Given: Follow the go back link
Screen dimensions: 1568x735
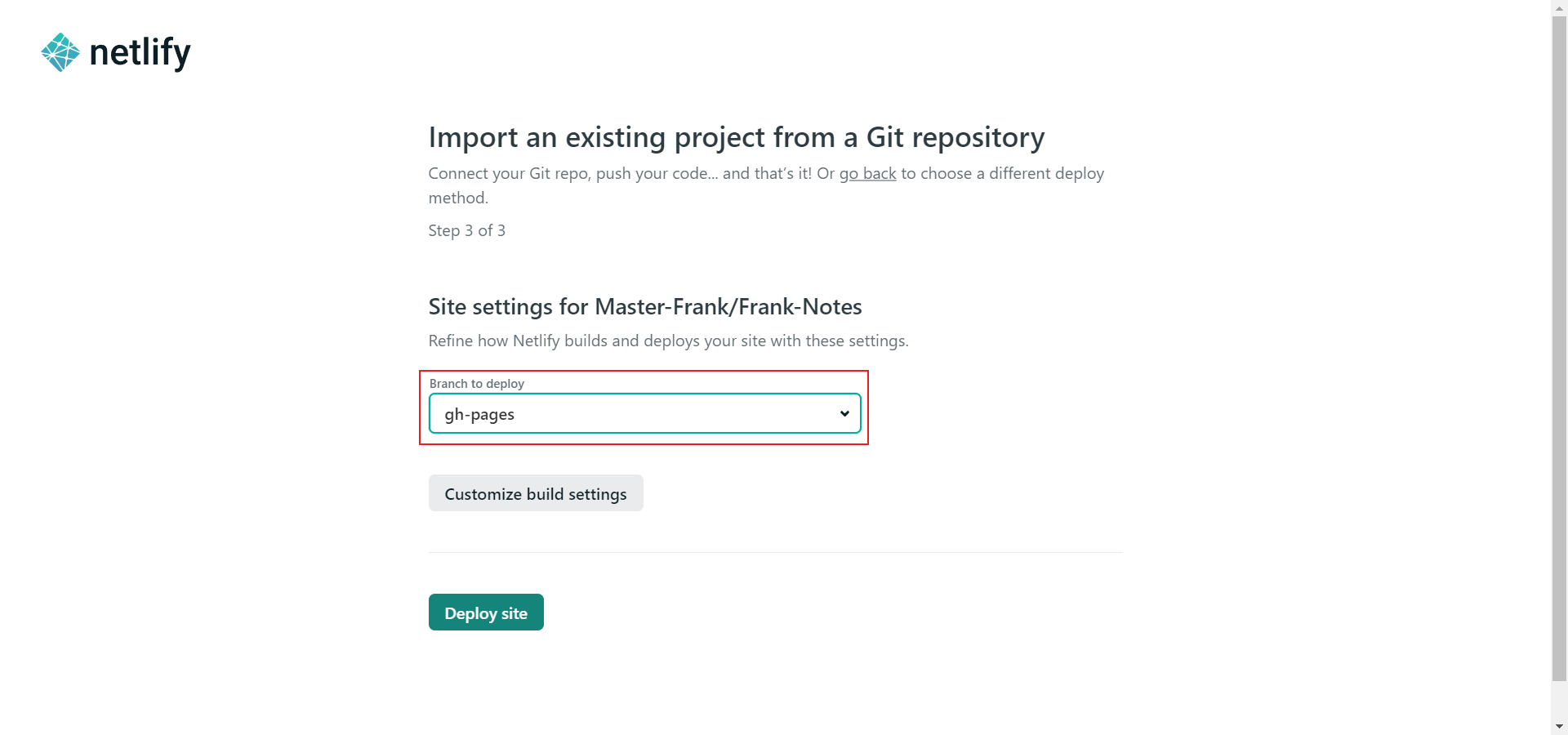Looking at the screenshot, I should pyautogui.click(x=867, y=173).
